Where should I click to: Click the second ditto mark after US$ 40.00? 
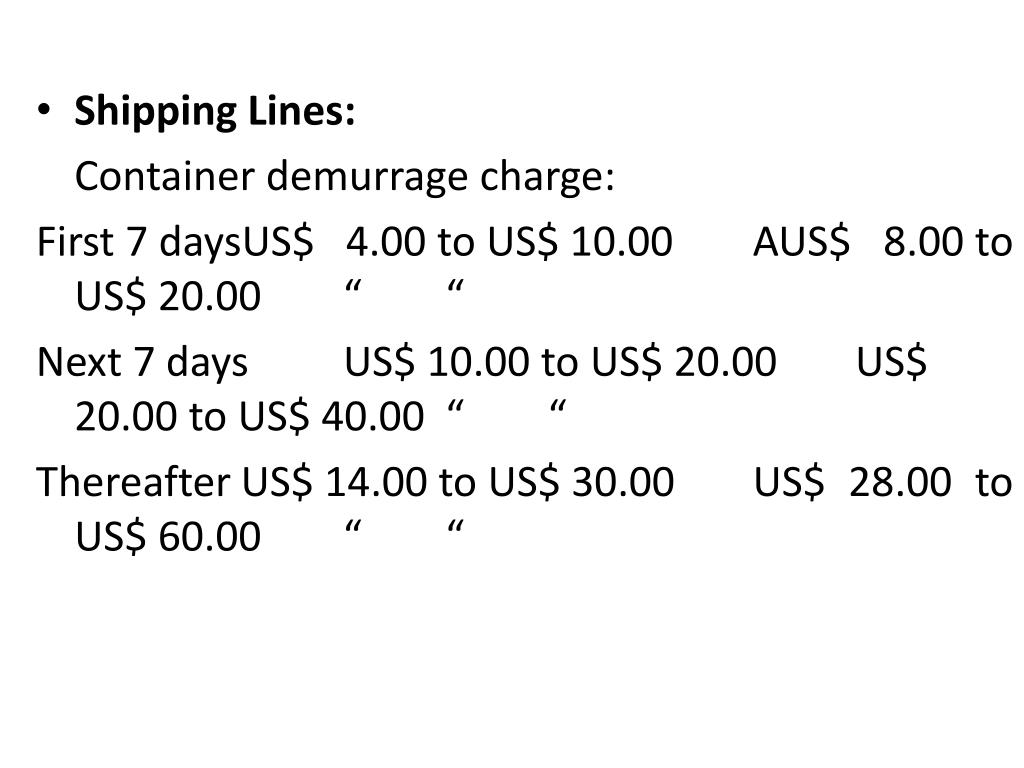[x=558, y=408]
